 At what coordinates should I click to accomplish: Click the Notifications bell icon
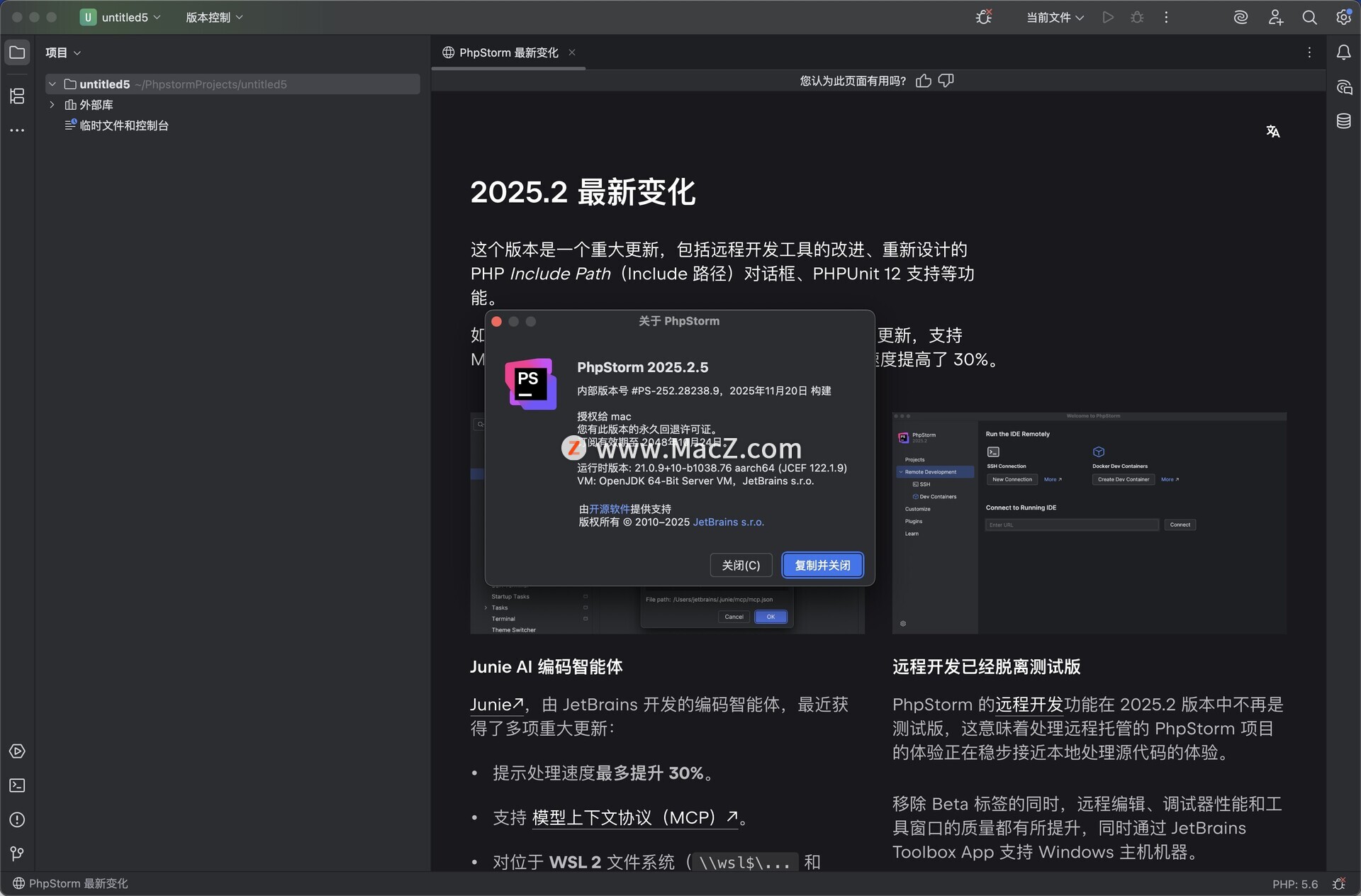pyautogui.click(x=1343, y=52)
